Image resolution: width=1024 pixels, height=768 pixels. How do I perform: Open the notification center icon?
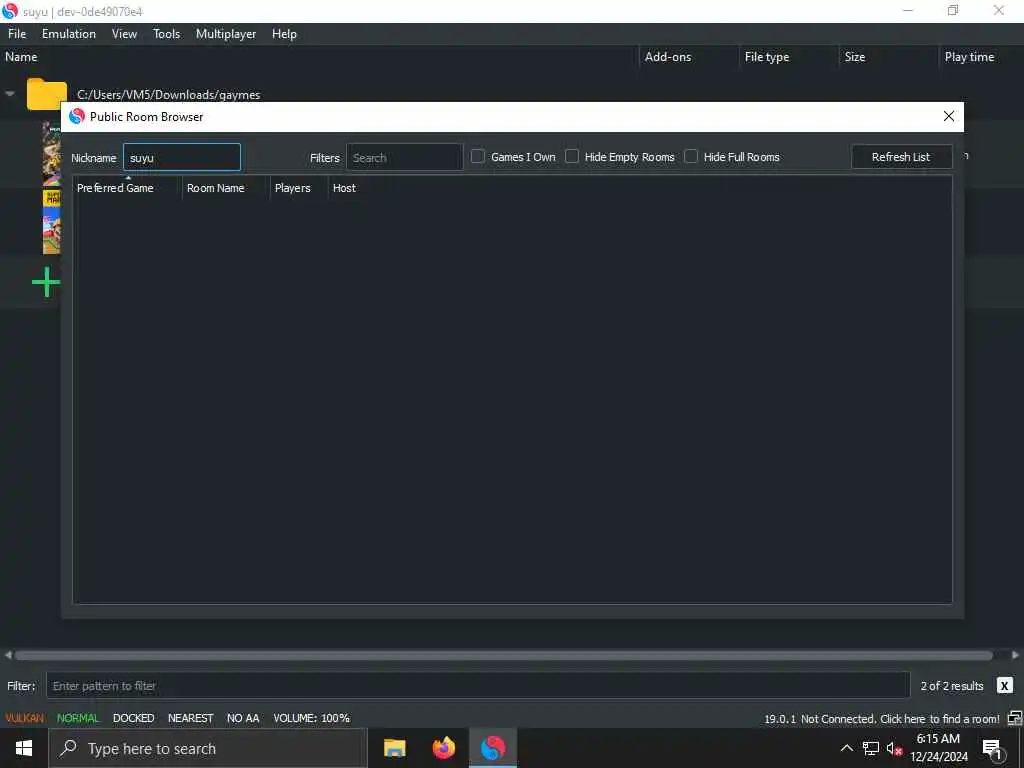[993, 749]
